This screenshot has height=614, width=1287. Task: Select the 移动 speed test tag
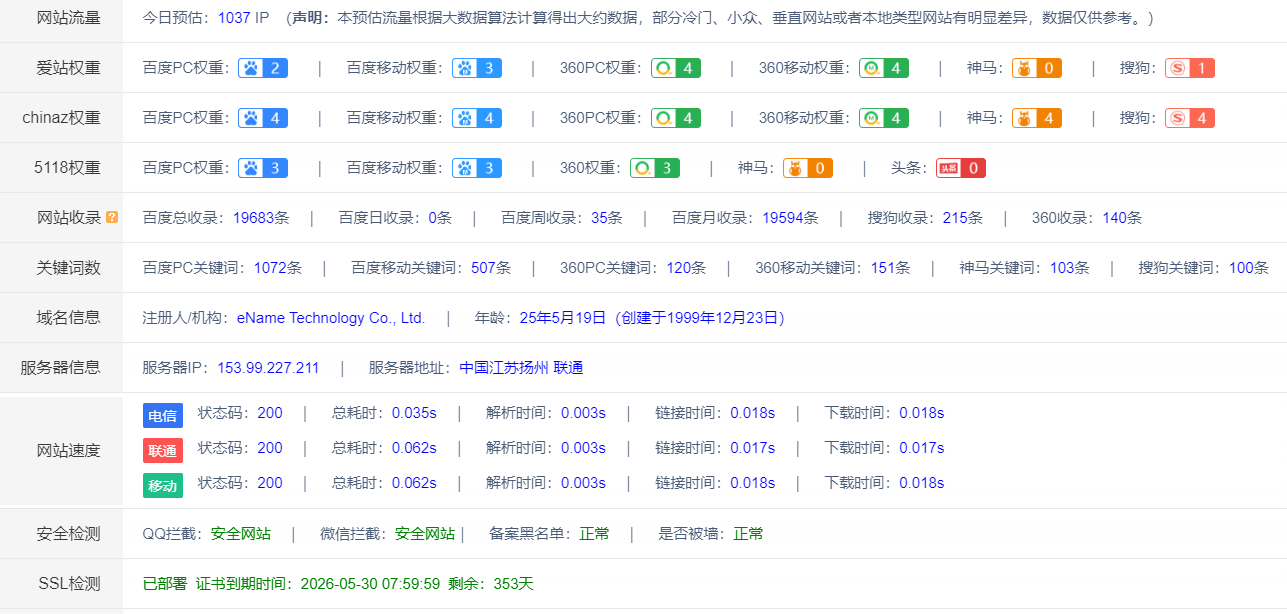[163, 486]
